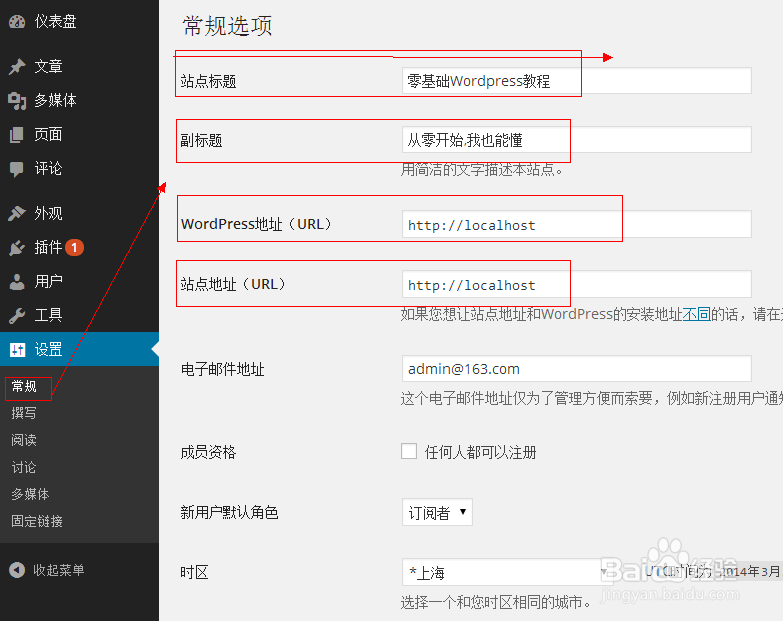
Task: Enable the 任何人都可以注册 checkbox
Action: point(409,451)
